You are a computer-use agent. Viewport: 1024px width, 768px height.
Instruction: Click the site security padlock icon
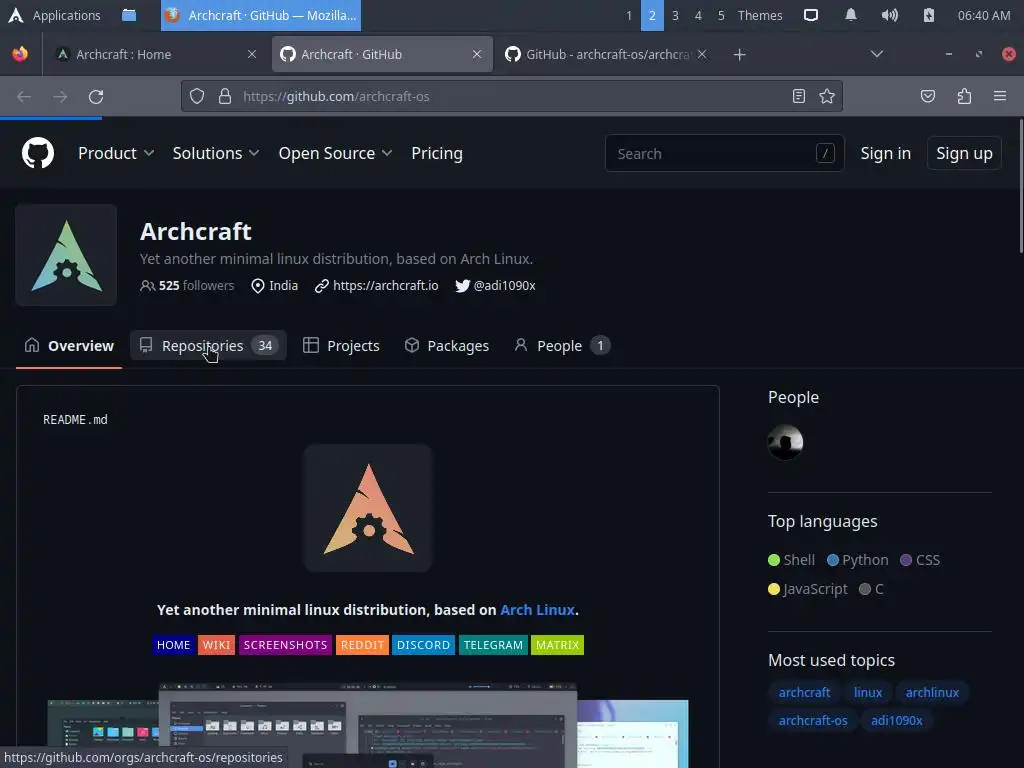225,97
